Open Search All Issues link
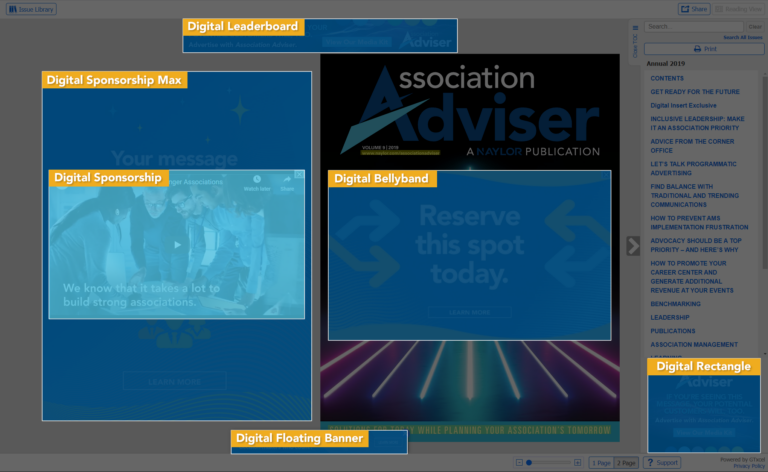The width and height of the screenshot is (768, 472). pos(743,37)
